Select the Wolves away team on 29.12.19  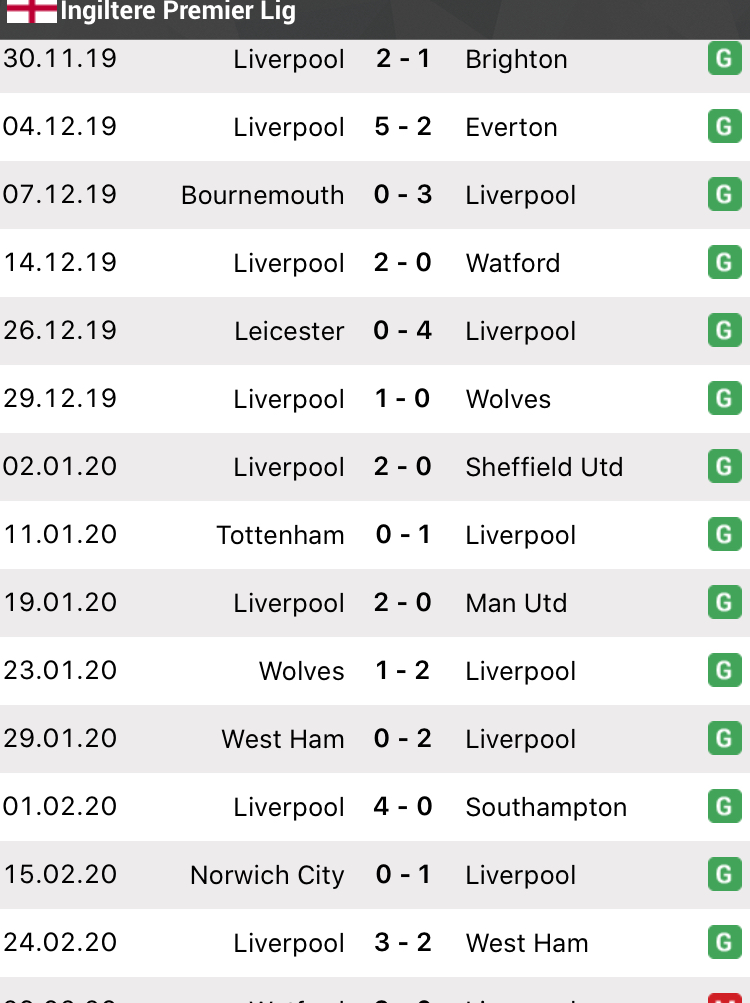[508, 399]
